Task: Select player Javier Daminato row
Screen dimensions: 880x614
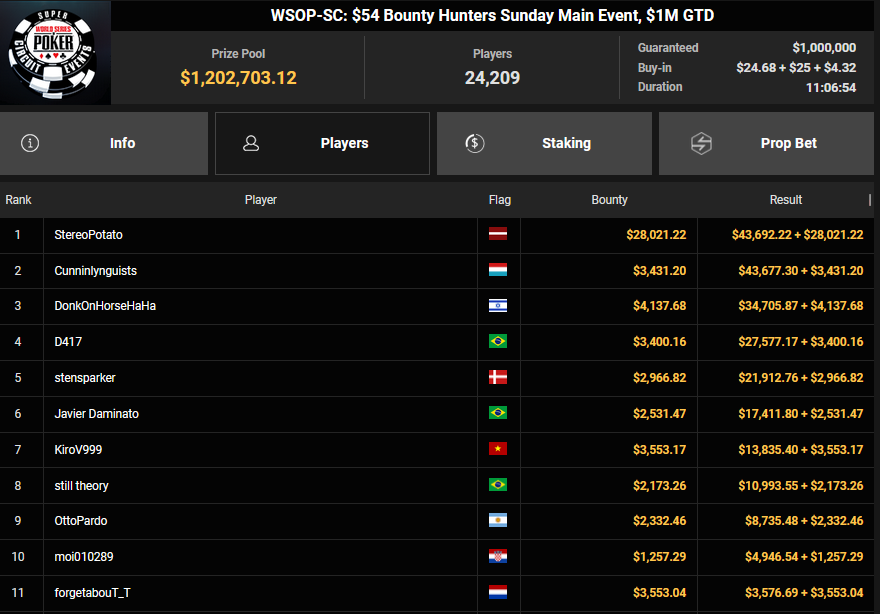Action: click(96, 414)
